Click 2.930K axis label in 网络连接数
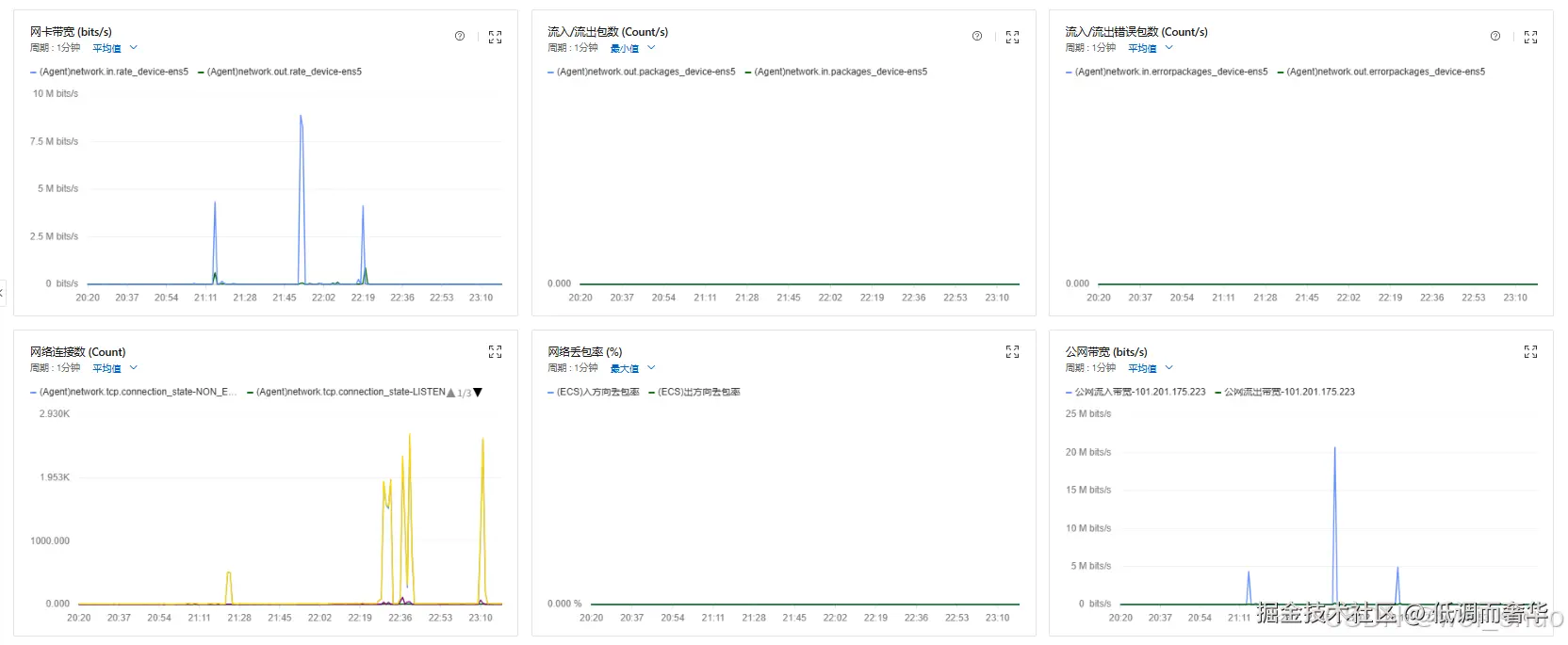This screenshot has height=645, width=1568. tap(55, 413)
